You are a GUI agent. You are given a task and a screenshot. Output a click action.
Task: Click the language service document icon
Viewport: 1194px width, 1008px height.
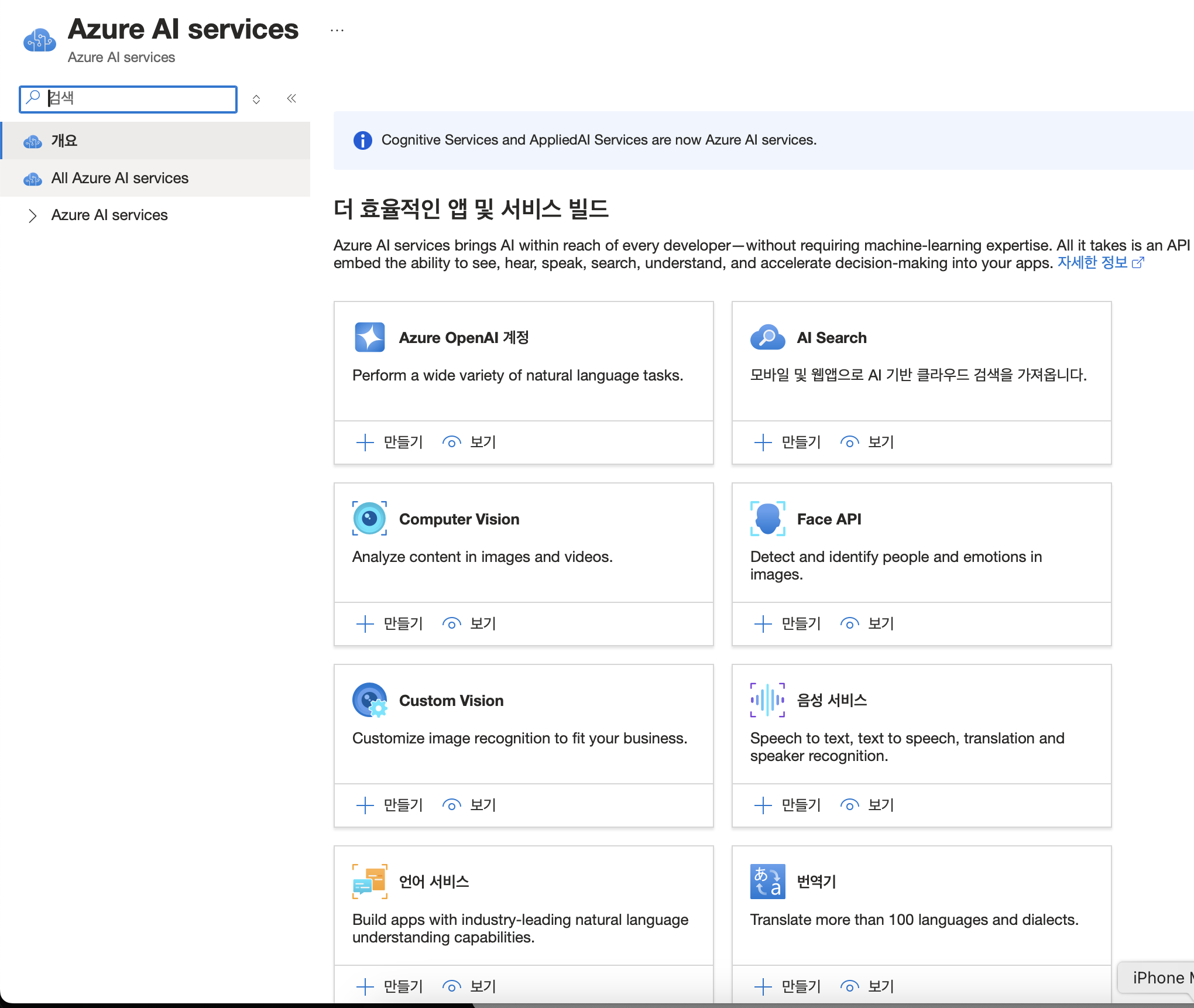369,882
